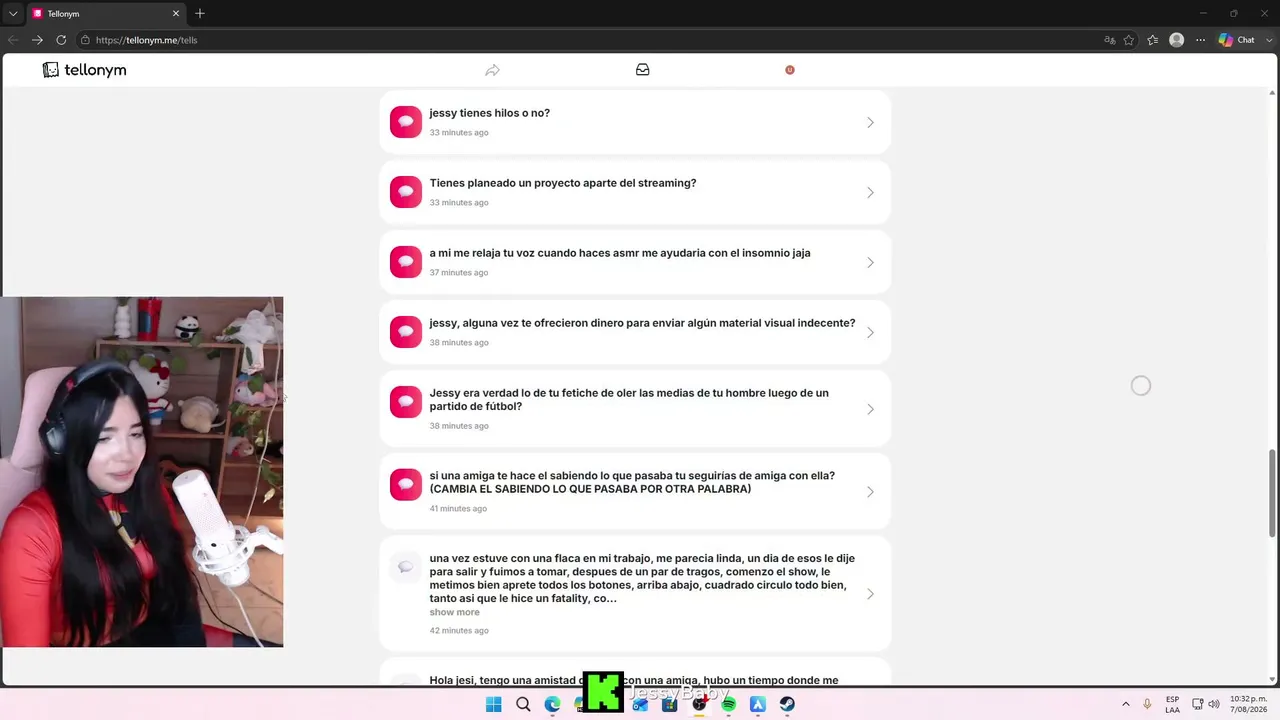Click the '42 minutes ago' timestamp
Screen dimensions: 1280x720
coord(459,631)
